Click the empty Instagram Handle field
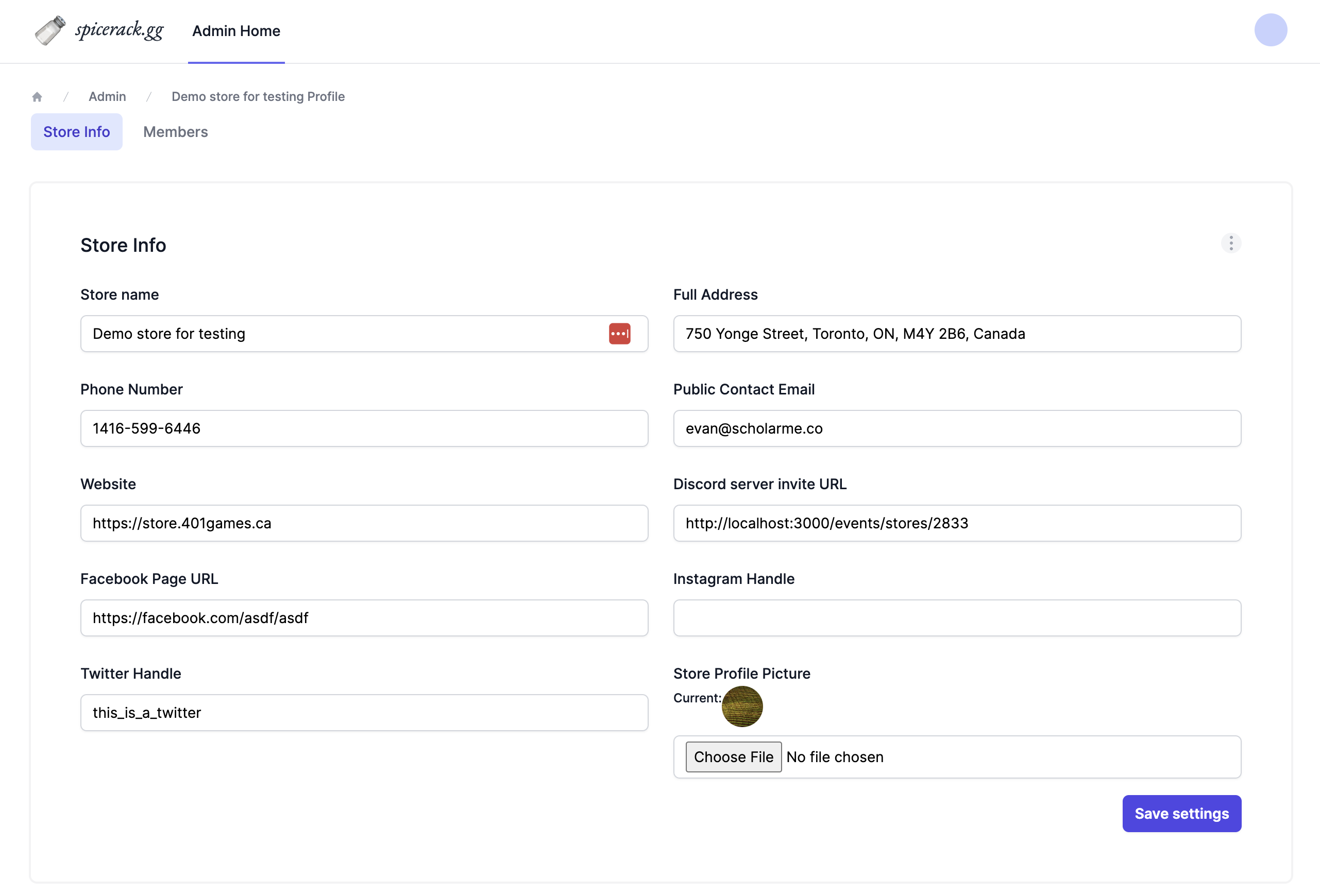The height and width of the screenshot is (896, 1320). click(x=956, y=618)
